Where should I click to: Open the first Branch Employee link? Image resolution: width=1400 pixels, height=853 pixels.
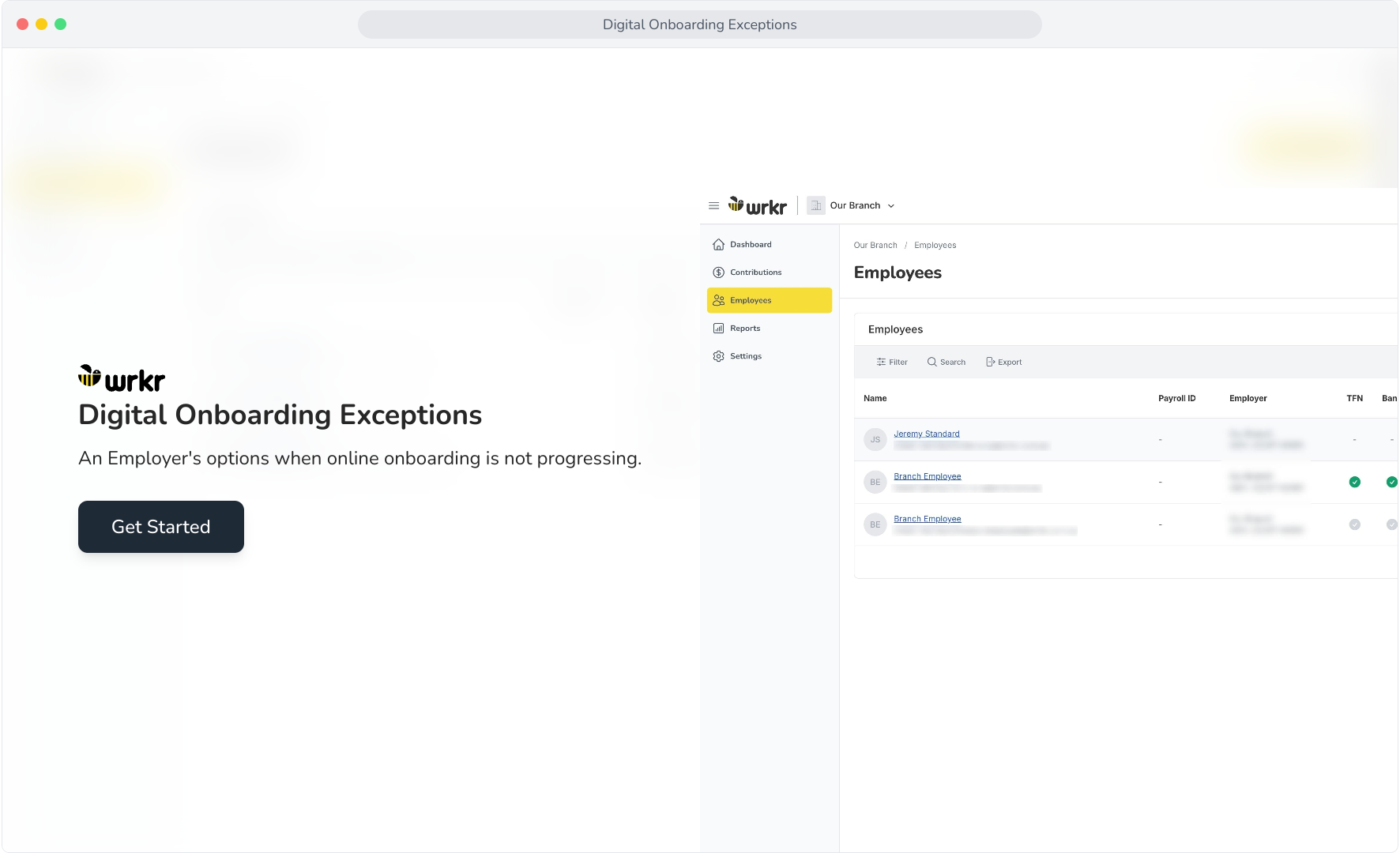coord(927,476)
